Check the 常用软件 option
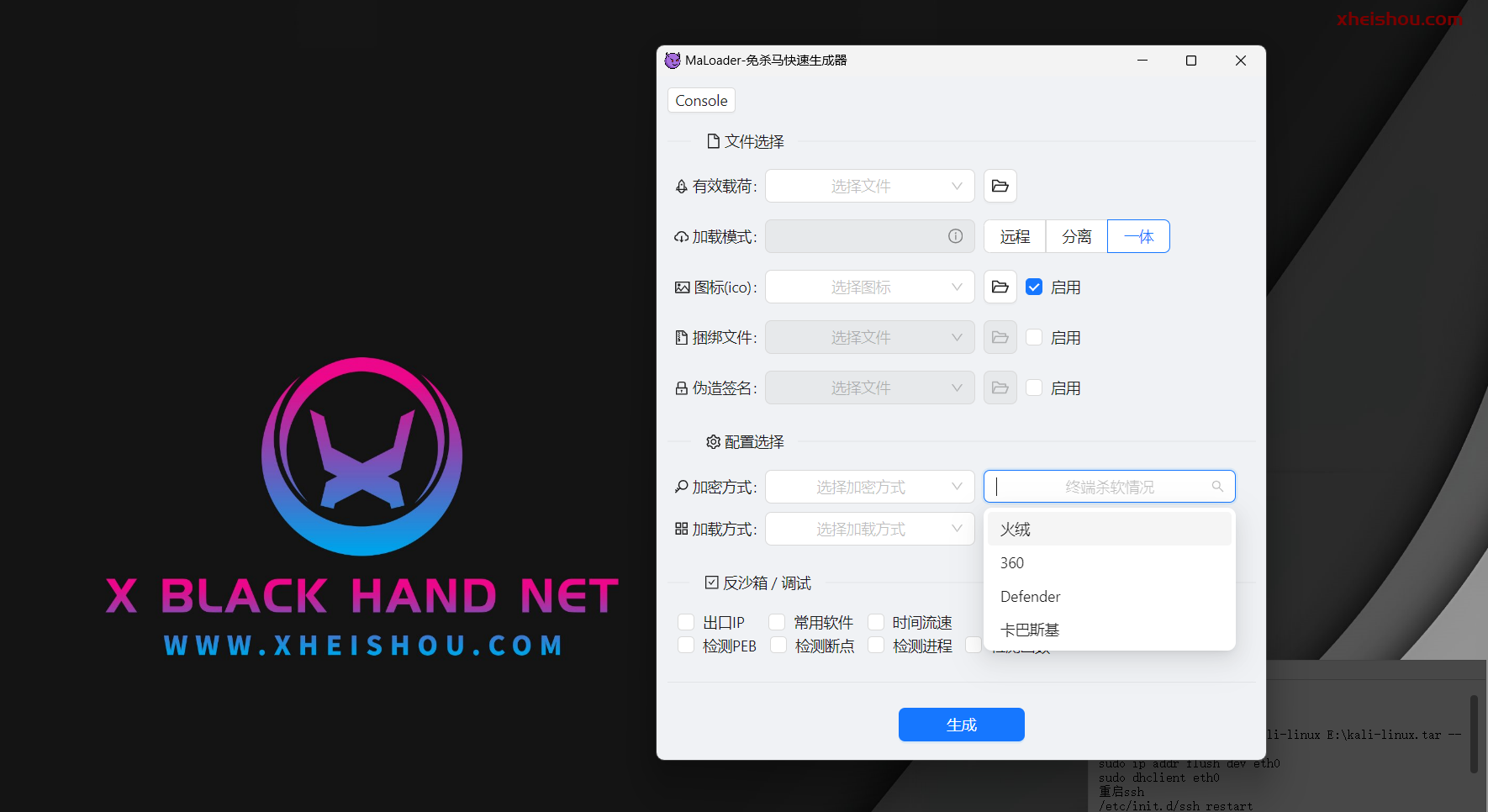 [x=777, y=622]
